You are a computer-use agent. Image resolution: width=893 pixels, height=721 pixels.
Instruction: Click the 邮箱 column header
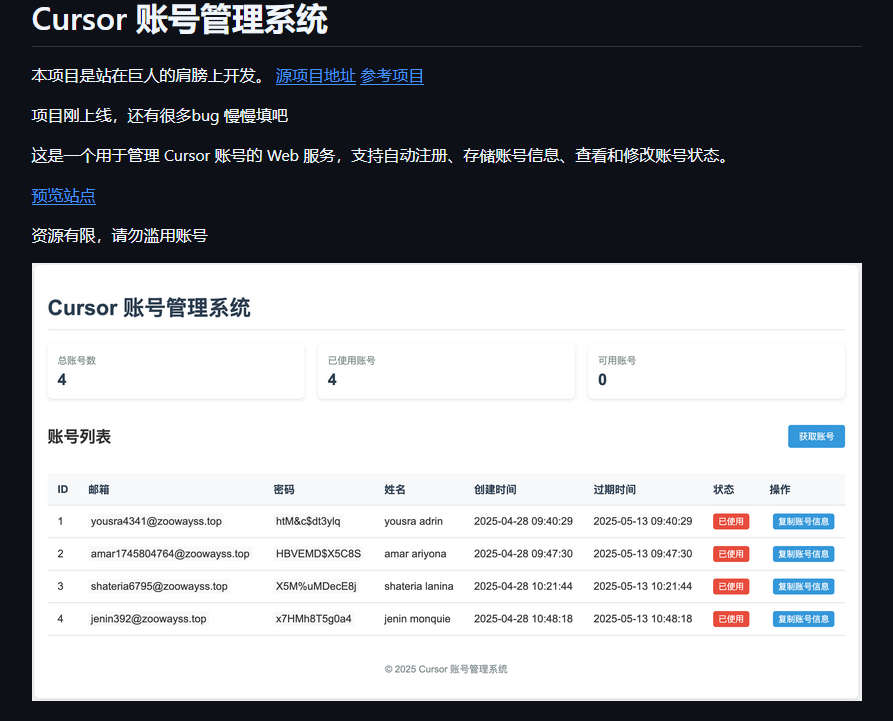[x=99, y=489]
